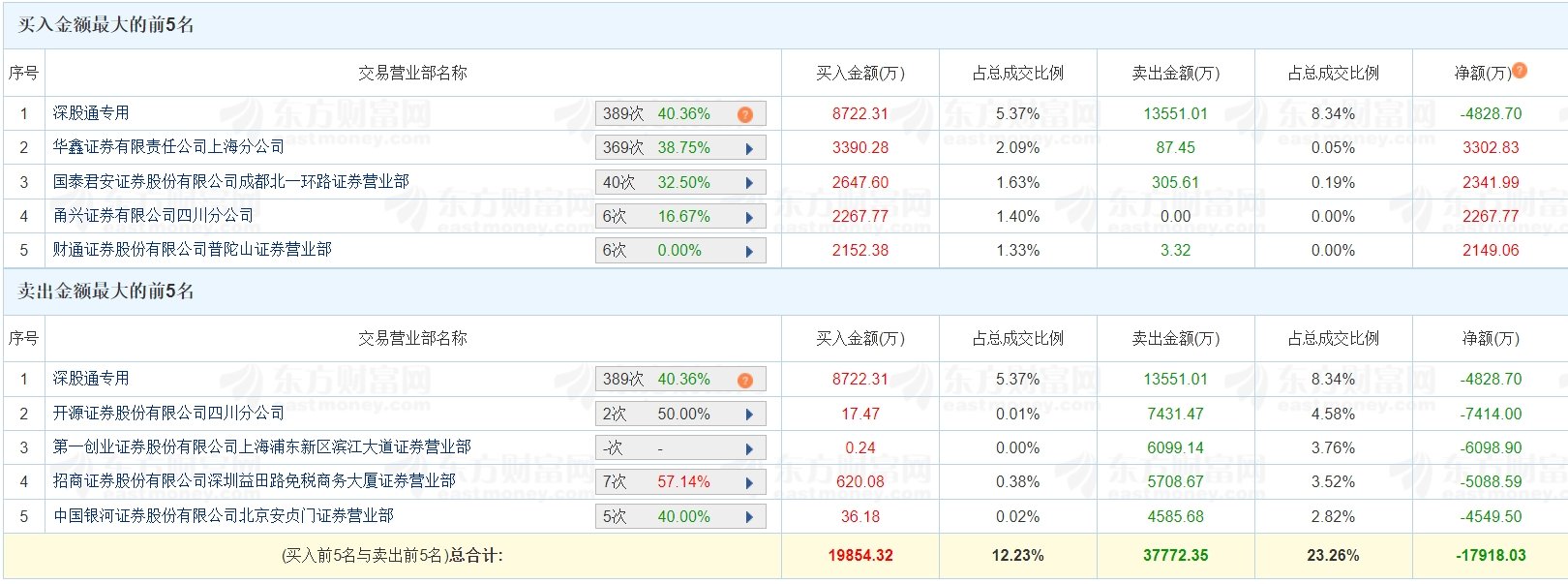Click sell amount 4585.68 cell

(1175, 517)
